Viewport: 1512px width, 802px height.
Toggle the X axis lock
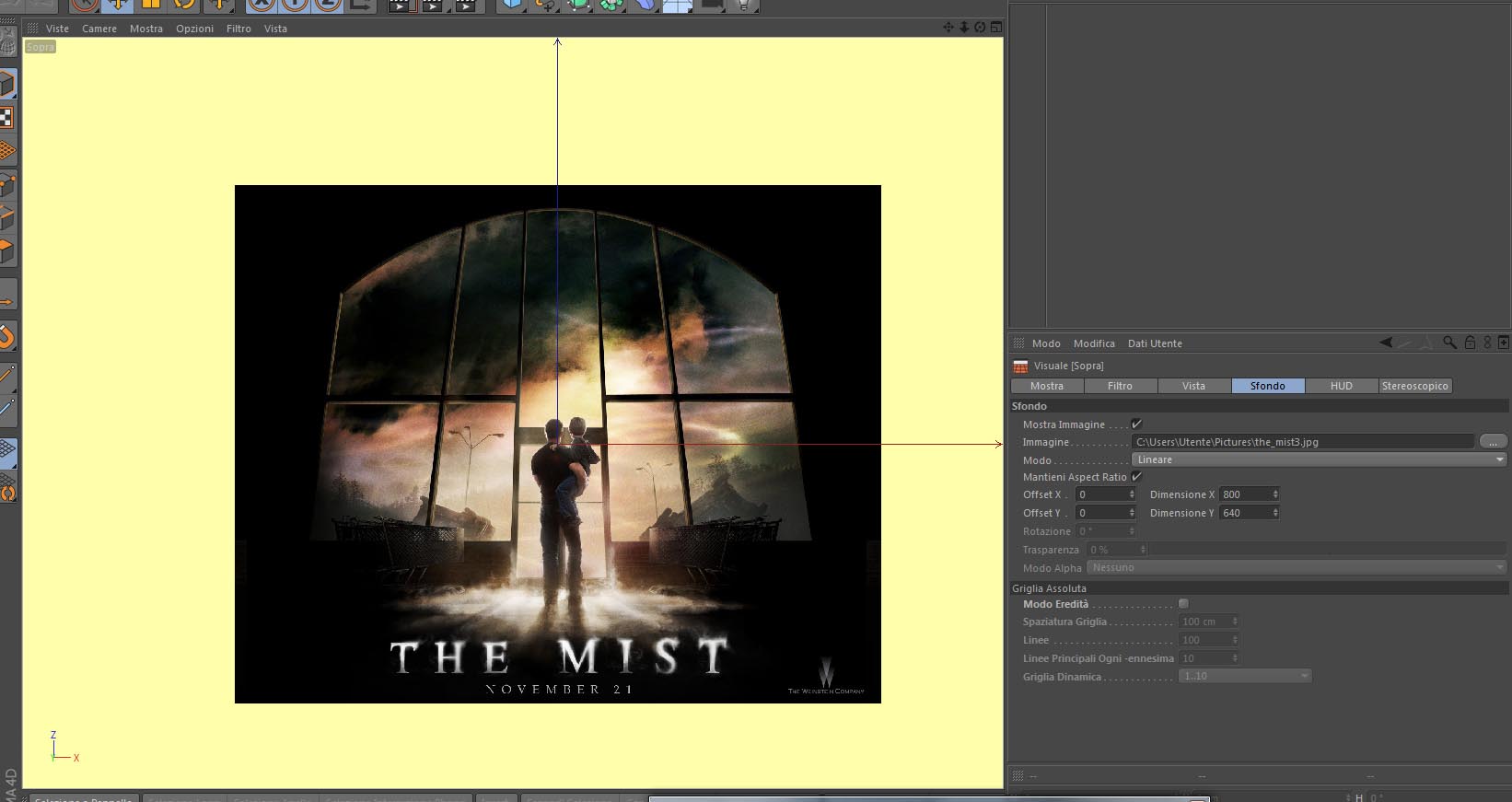262,5
